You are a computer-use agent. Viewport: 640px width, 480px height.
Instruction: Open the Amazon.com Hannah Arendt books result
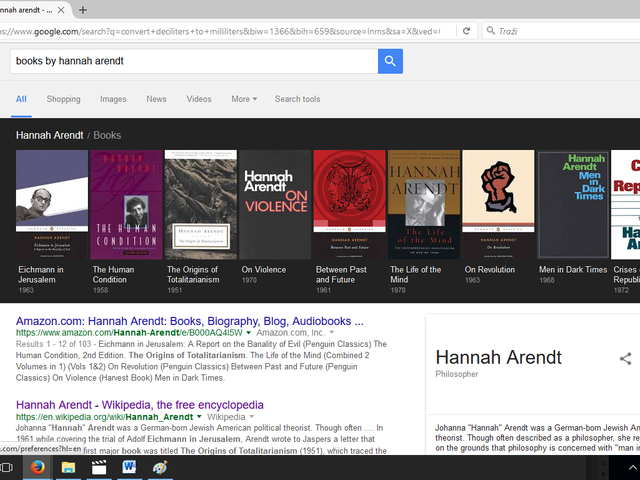tap(189, 321)
